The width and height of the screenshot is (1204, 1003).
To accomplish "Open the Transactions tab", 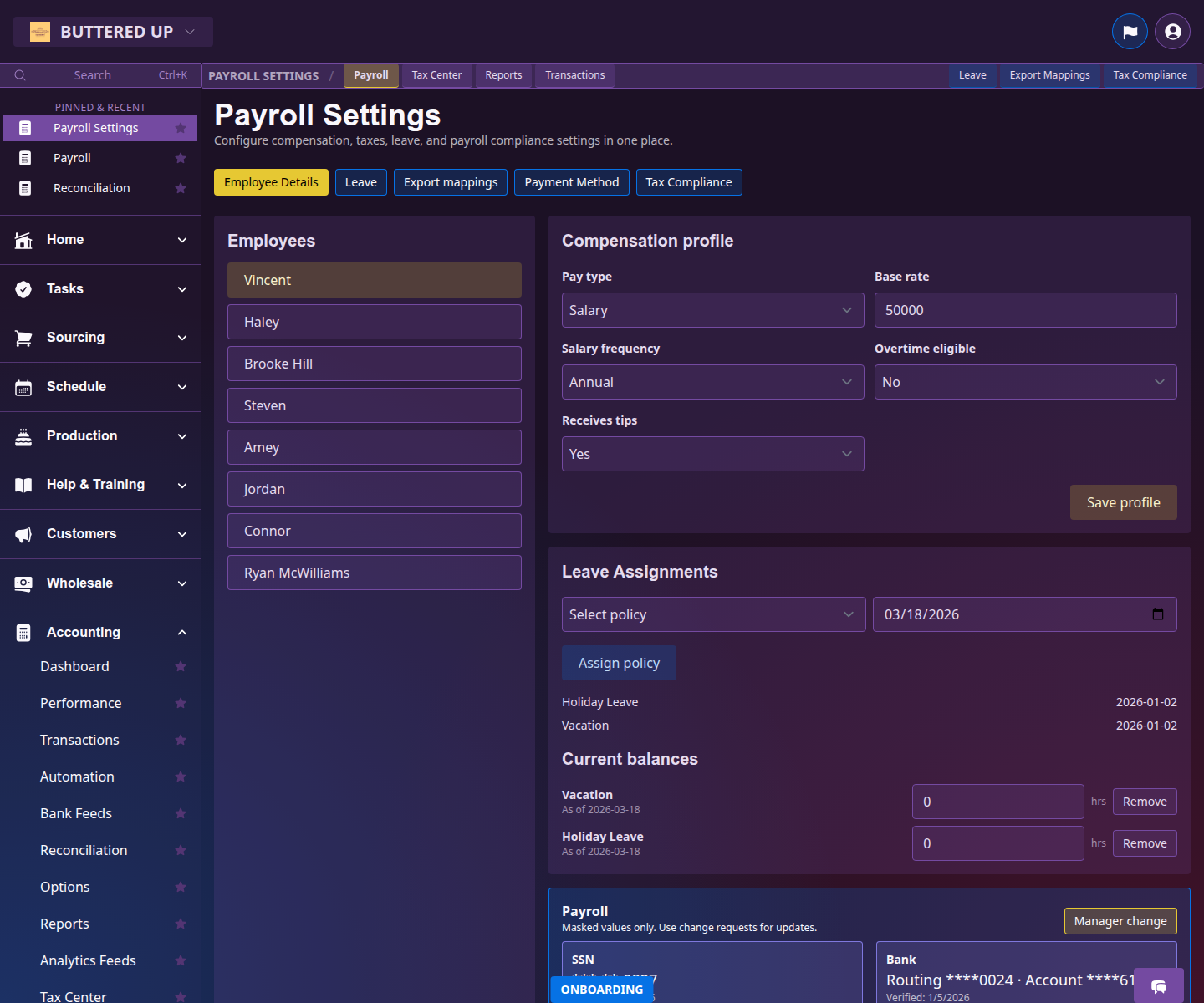I will click(x=574, y=75).
